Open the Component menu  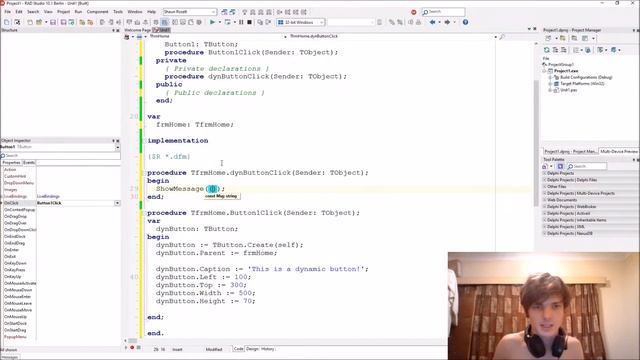[98, 12]
